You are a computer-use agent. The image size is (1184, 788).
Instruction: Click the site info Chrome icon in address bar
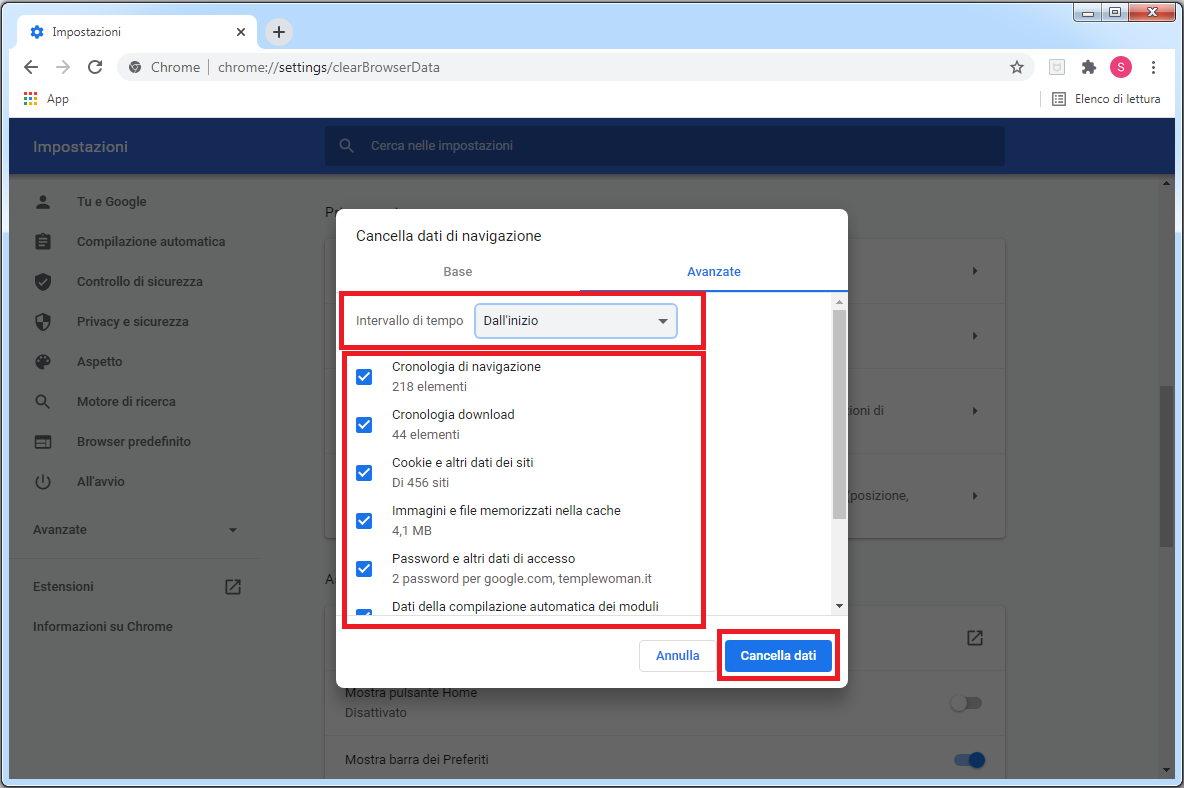(x=135, y=67)
